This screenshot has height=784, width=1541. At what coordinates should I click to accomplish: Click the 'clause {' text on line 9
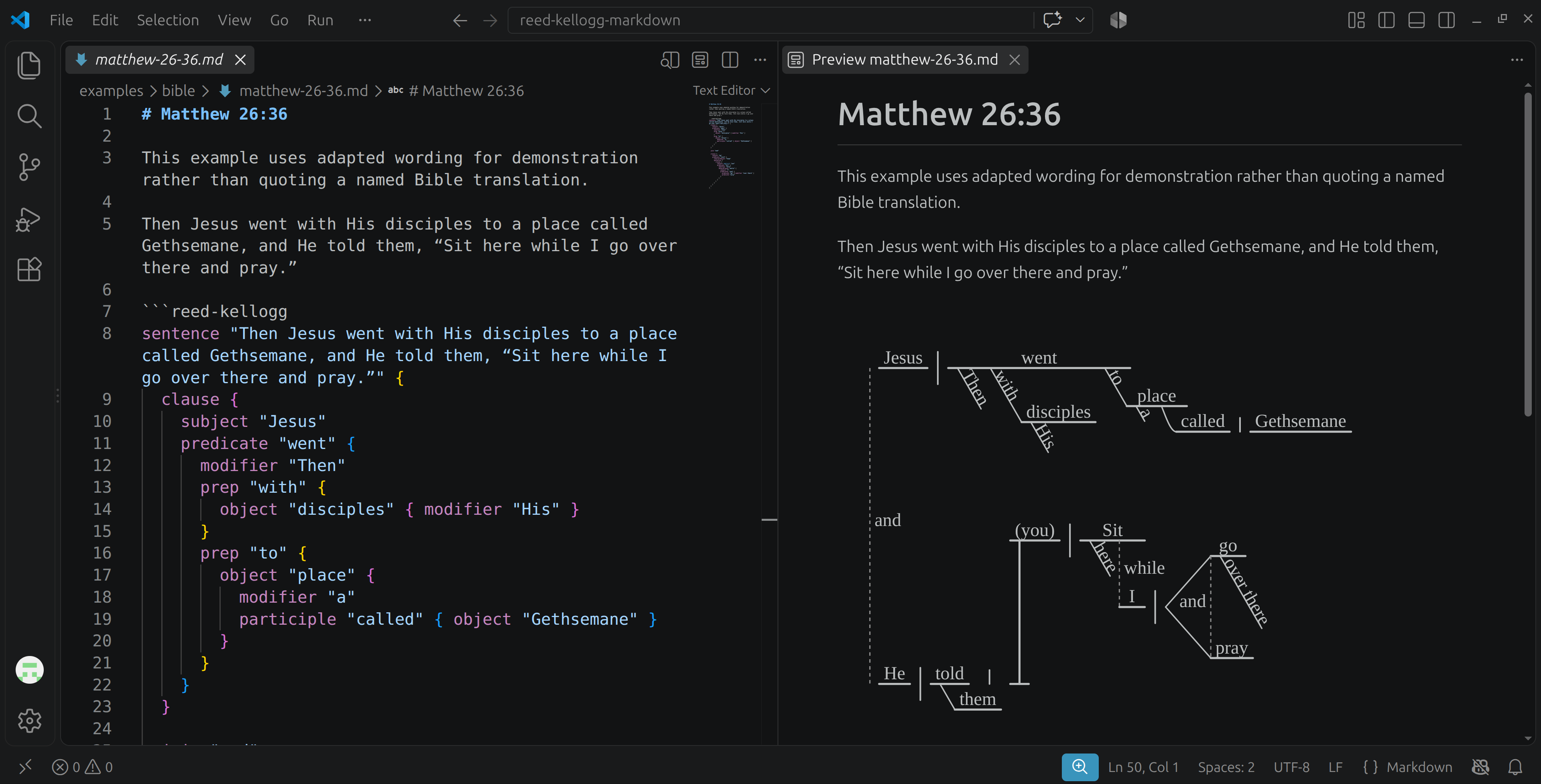click(200, 400)
